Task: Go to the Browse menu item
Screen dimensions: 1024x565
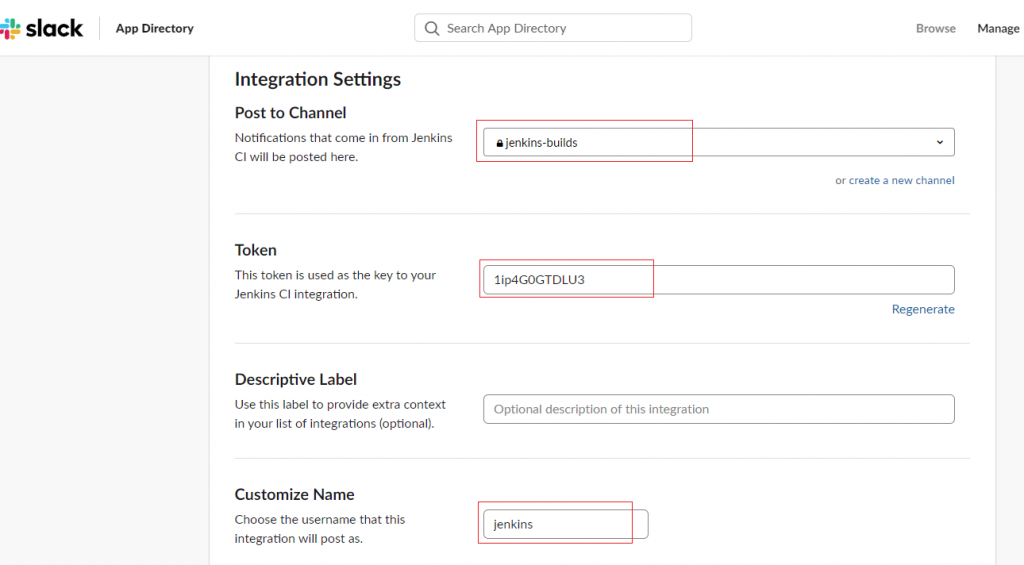Action: (x=935, y=28)
